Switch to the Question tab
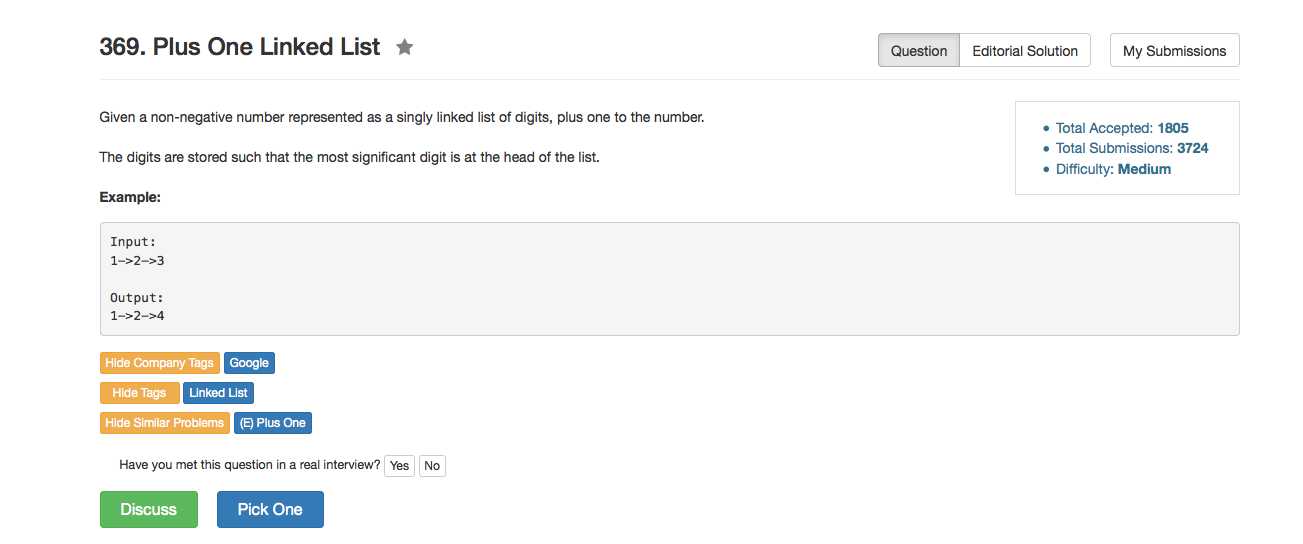The image size is (1303, 544). coord(919,51)
